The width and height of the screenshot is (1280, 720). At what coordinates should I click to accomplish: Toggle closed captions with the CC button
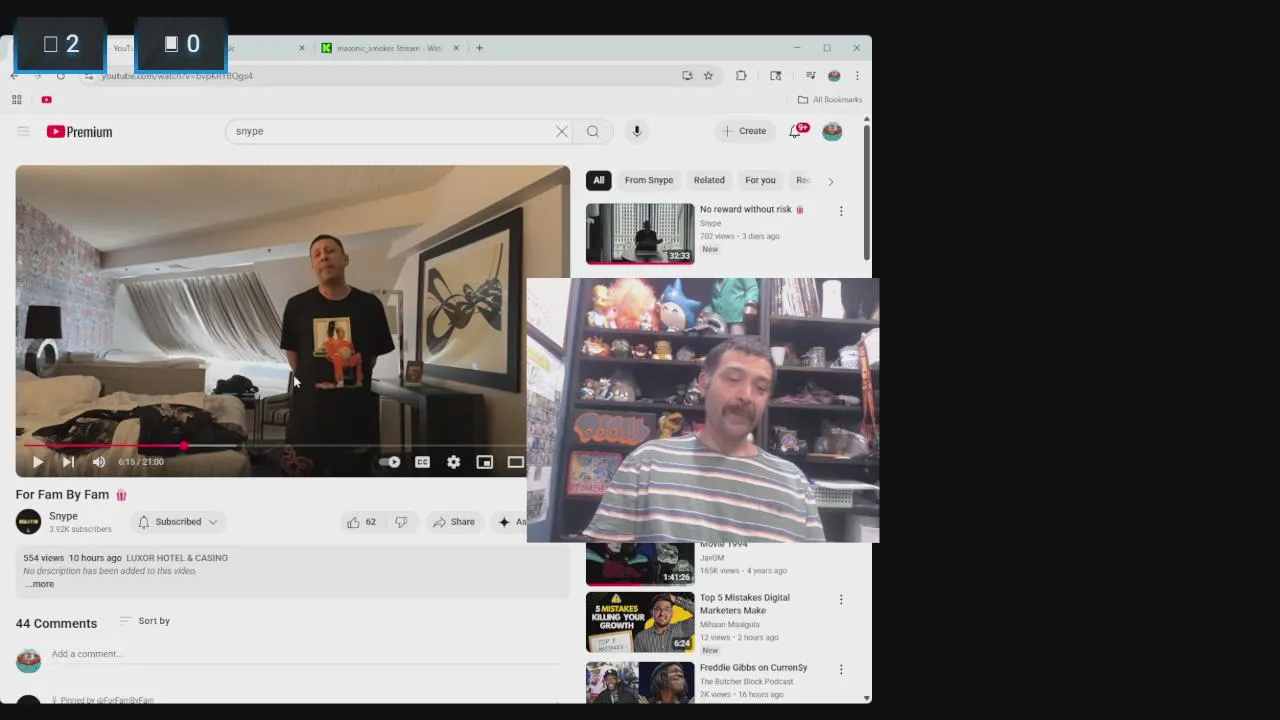point(422,462)
